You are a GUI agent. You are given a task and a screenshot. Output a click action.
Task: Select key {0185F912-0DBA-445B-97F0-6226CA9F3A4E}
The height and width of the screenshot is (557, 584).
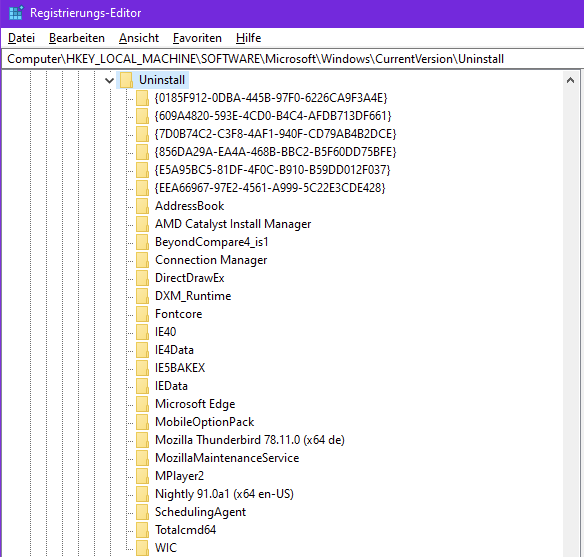click(271, 98)
